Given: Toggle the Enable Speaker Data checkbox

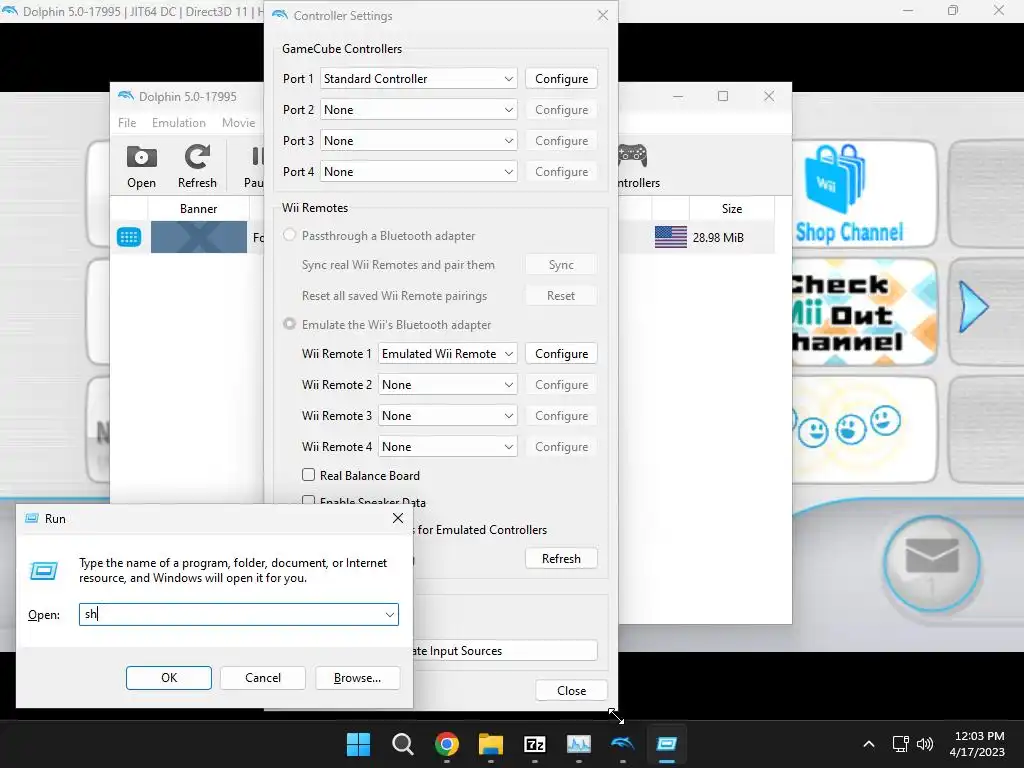Looking at the screenshot, I should click(308, 500).
